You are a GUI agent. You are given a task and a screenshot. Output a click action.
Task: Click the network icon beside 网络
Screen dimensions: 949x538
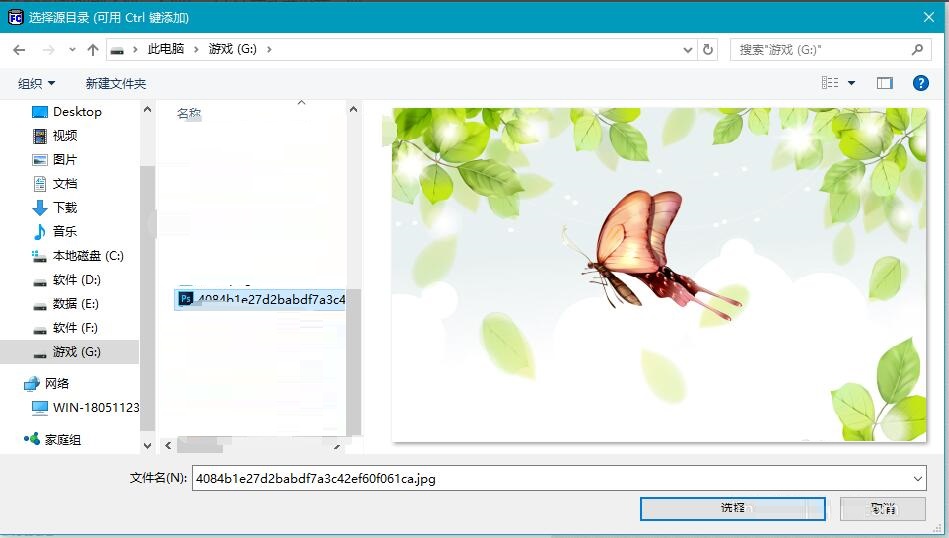point(31,384)
